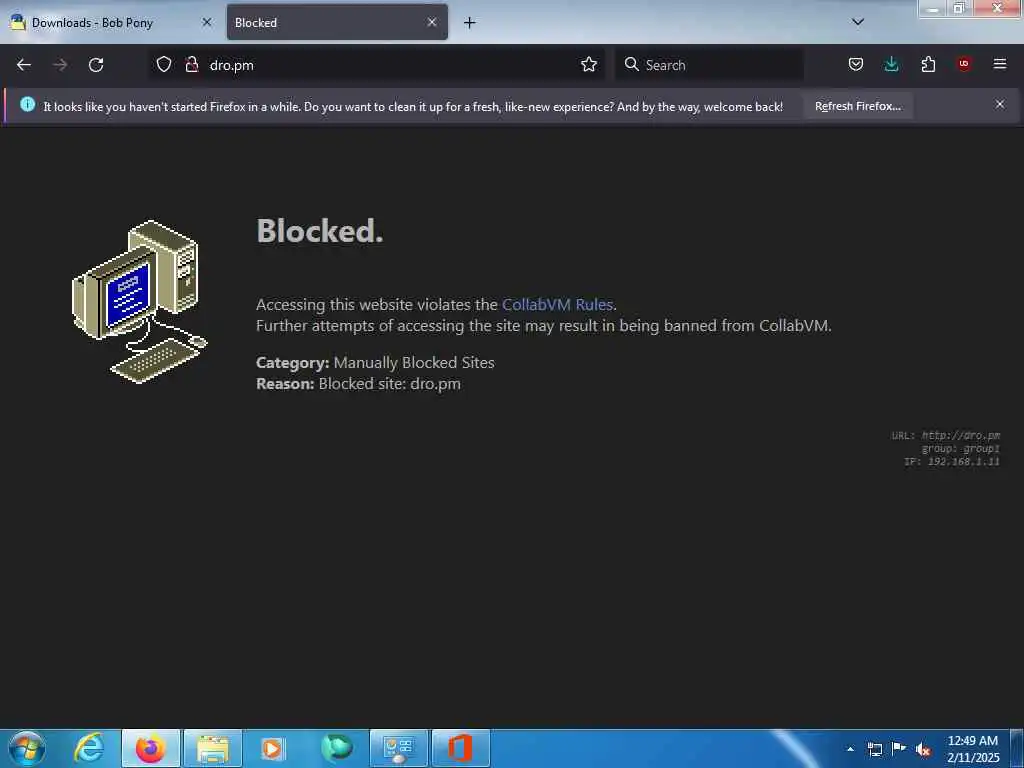Focus the Search input field
Viewport: 1024px width, 768px height.
click(x=709, y=65)
